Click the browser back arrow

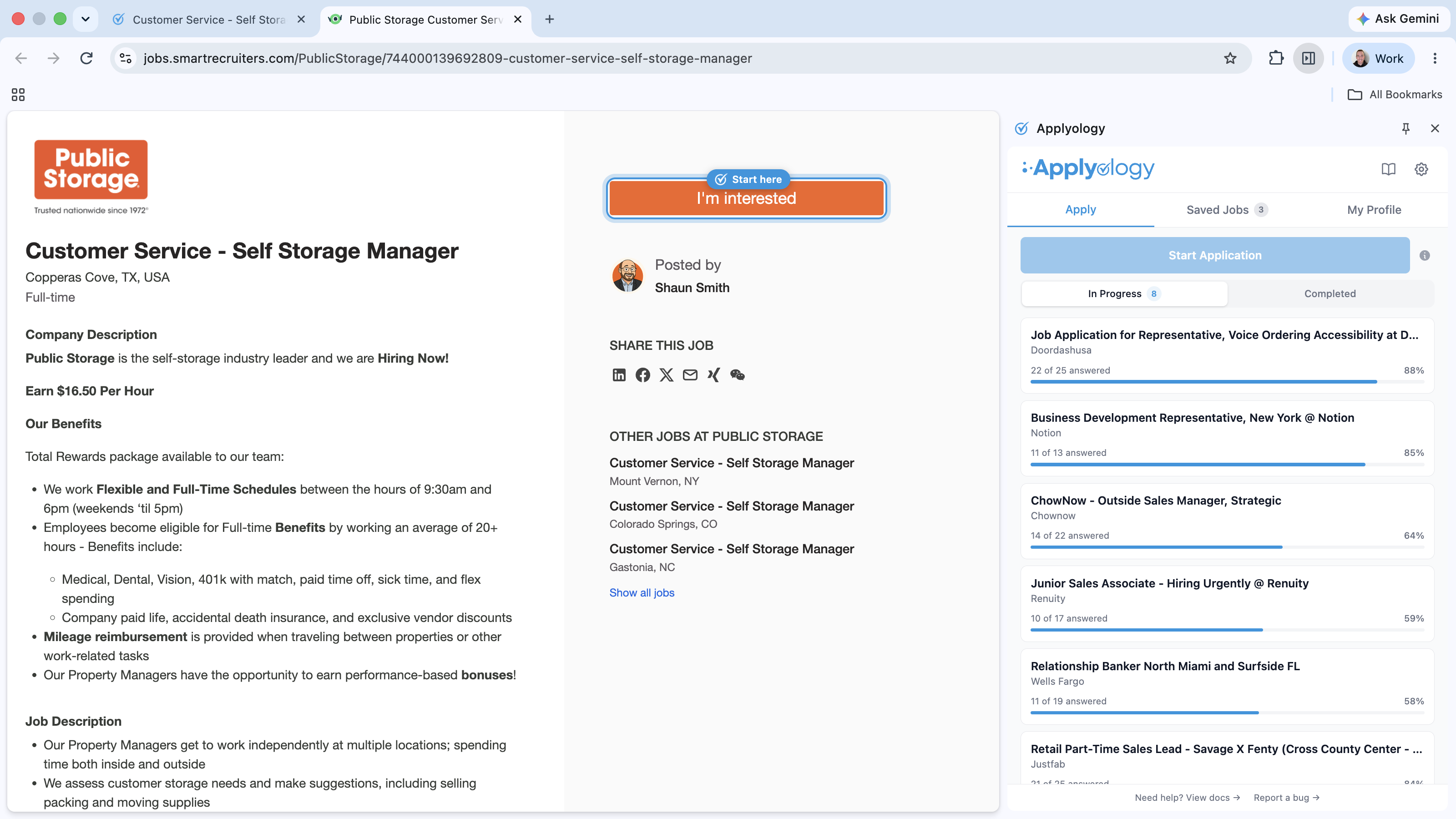[x=21, y=58]
